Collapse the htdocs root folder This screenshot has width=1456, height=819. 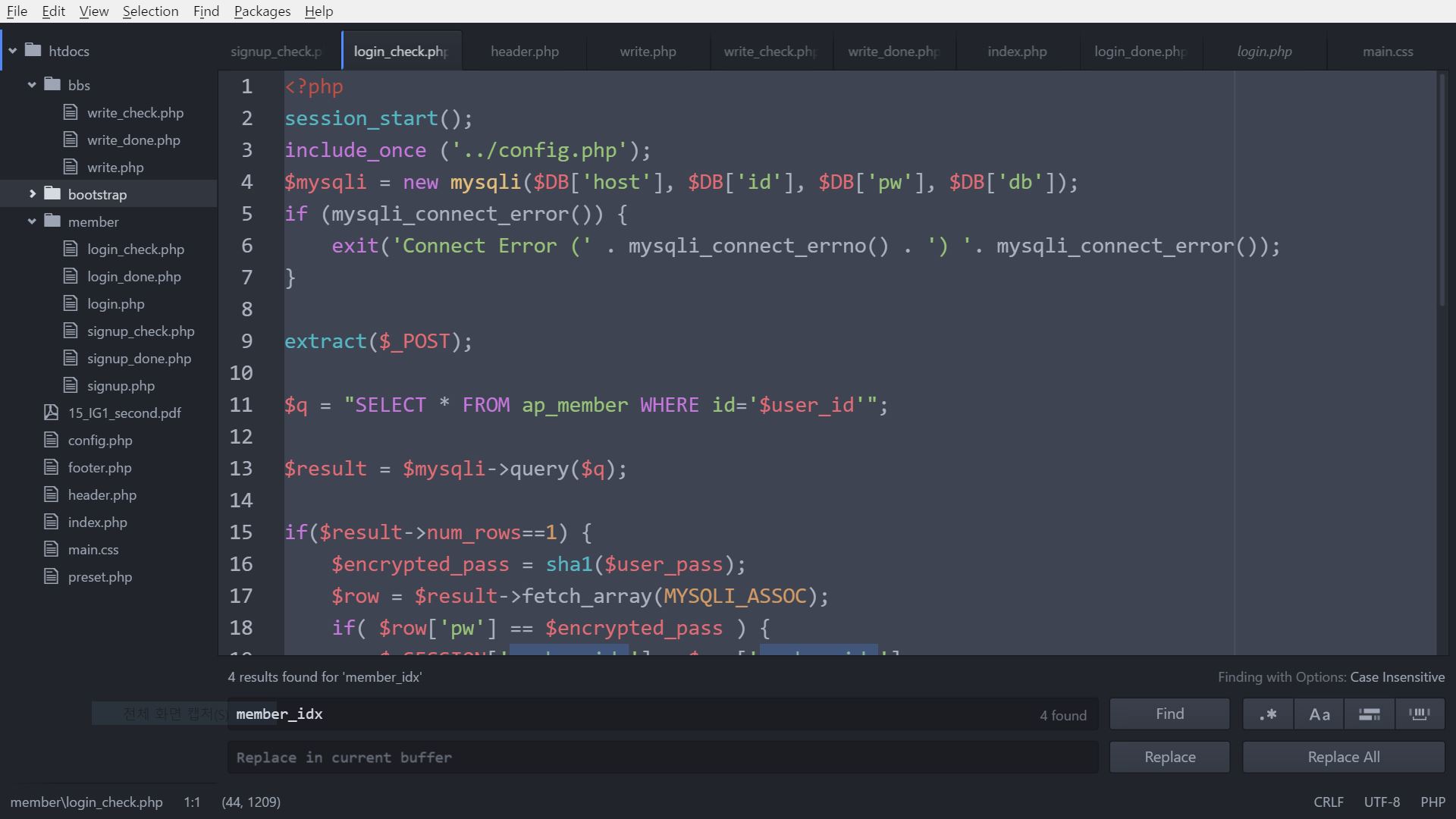coord(13,51)
